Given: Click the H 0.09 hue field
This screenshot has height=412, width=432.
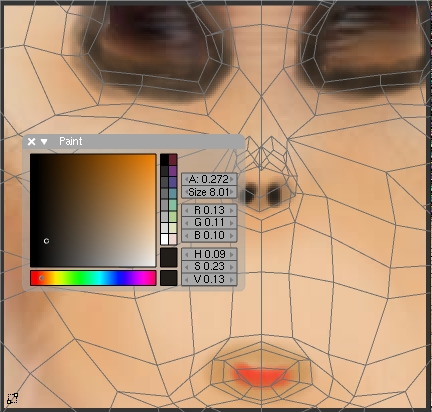Looking at the screenshot, I should 209,254.
